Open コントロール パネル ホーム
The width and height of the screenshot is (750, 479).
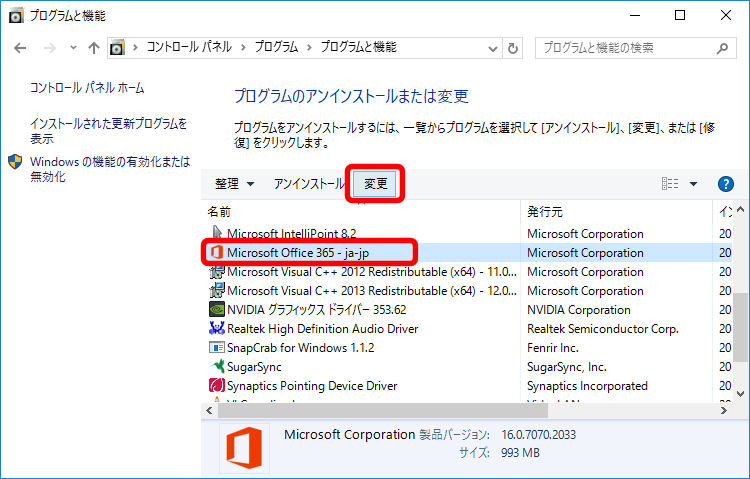(x=87, y=88)
